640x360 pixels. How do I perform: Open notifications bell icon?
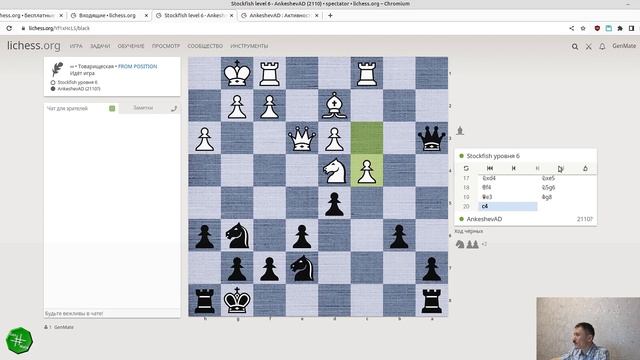(x=602, y=47)
